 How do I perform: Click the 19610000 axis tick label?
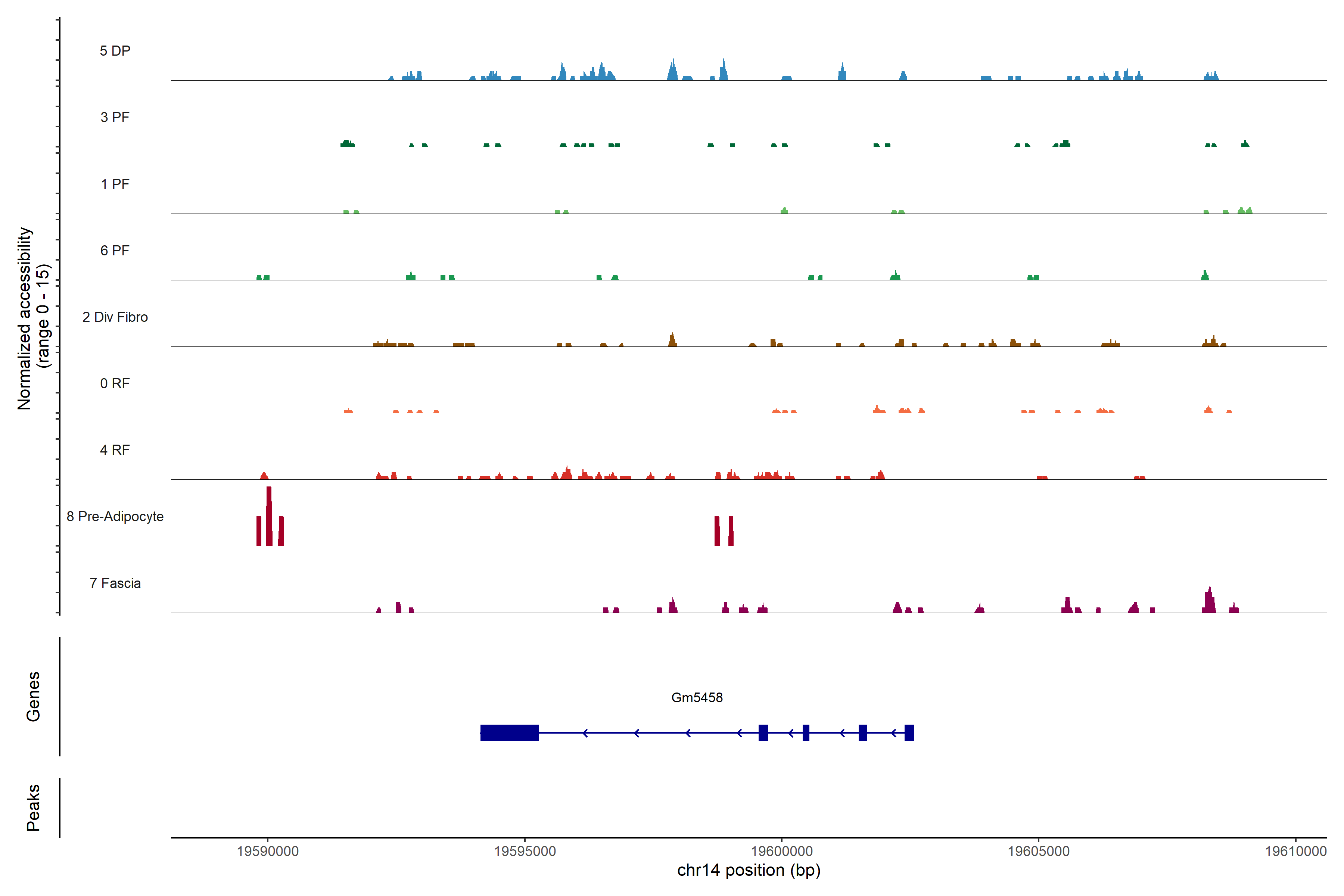point(1295,851)
